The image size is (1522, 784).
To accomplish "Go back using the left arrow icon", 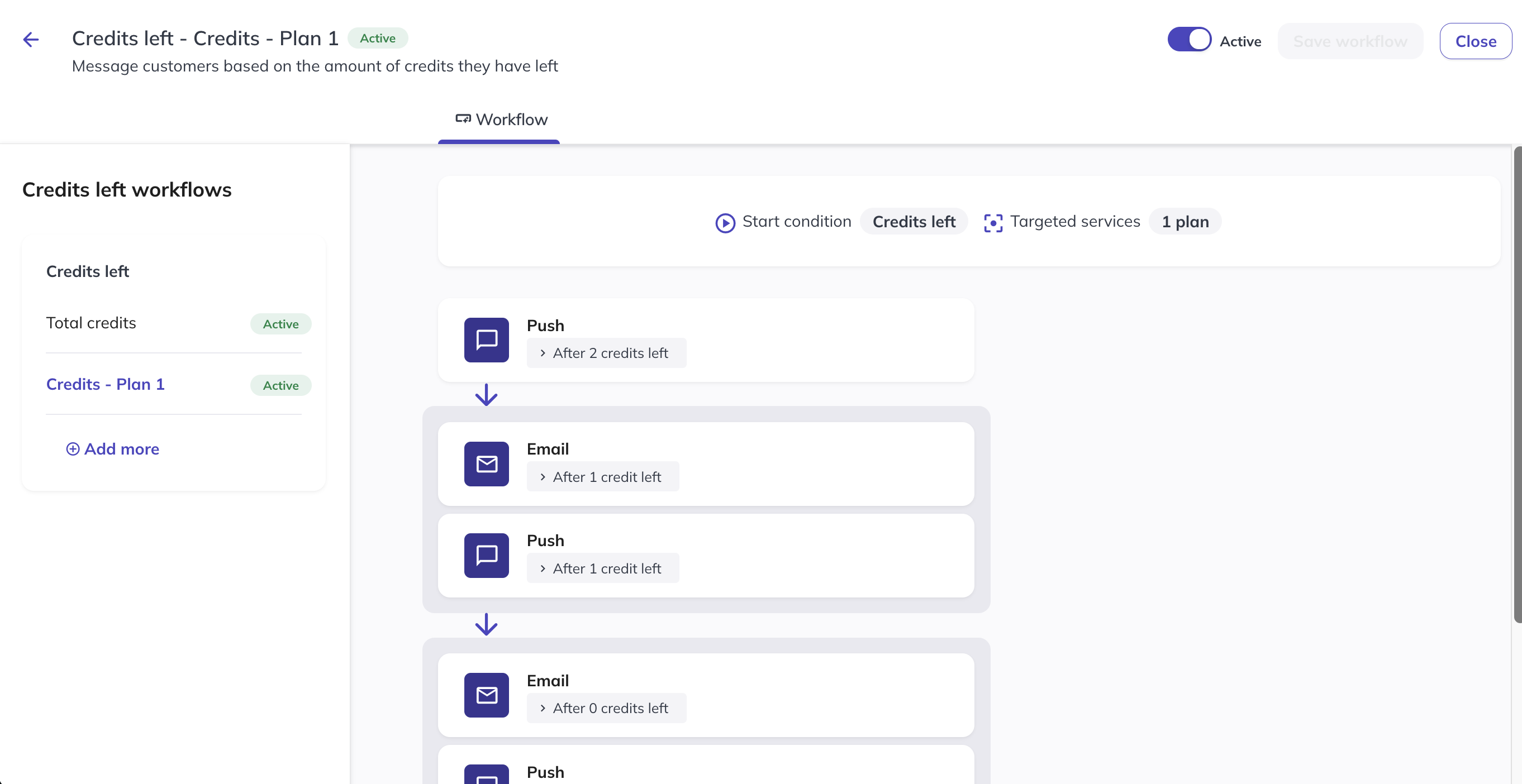I will (31, 40).
